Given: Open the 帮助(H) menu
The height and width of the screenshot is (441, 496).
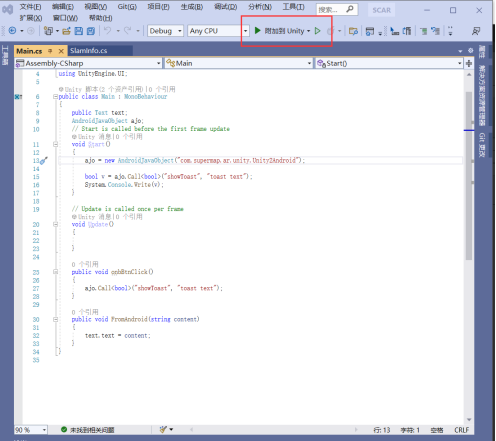Looking at the screenshot, I should point(100,18).
